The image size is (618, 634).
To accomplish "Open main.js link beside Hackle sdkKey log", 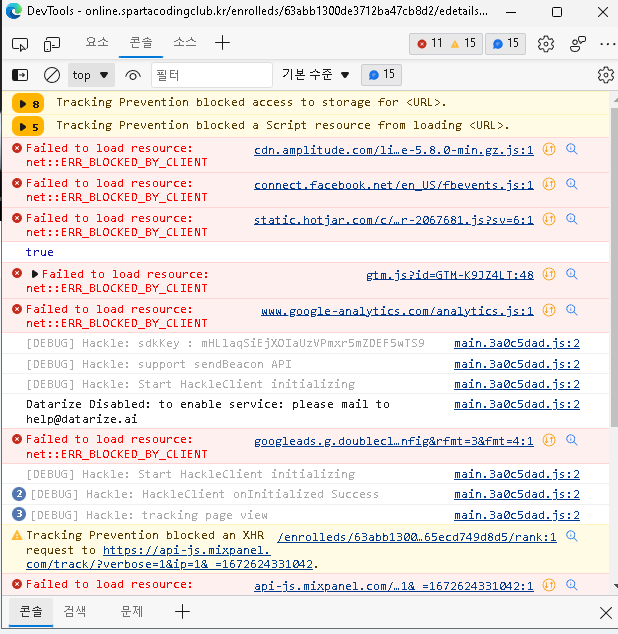I will point(516,343).
